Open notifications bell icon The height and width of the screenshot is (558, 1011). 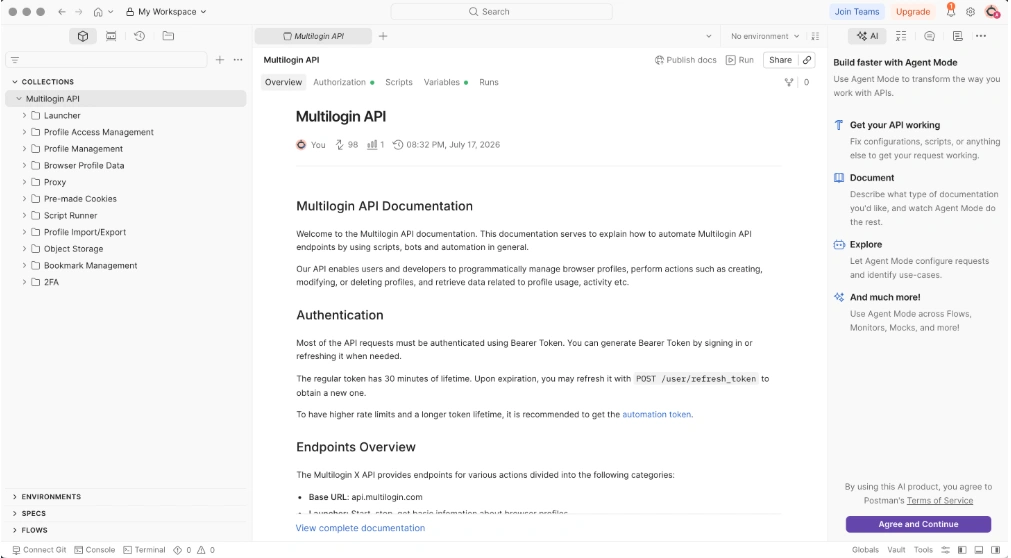click(950, 11)
